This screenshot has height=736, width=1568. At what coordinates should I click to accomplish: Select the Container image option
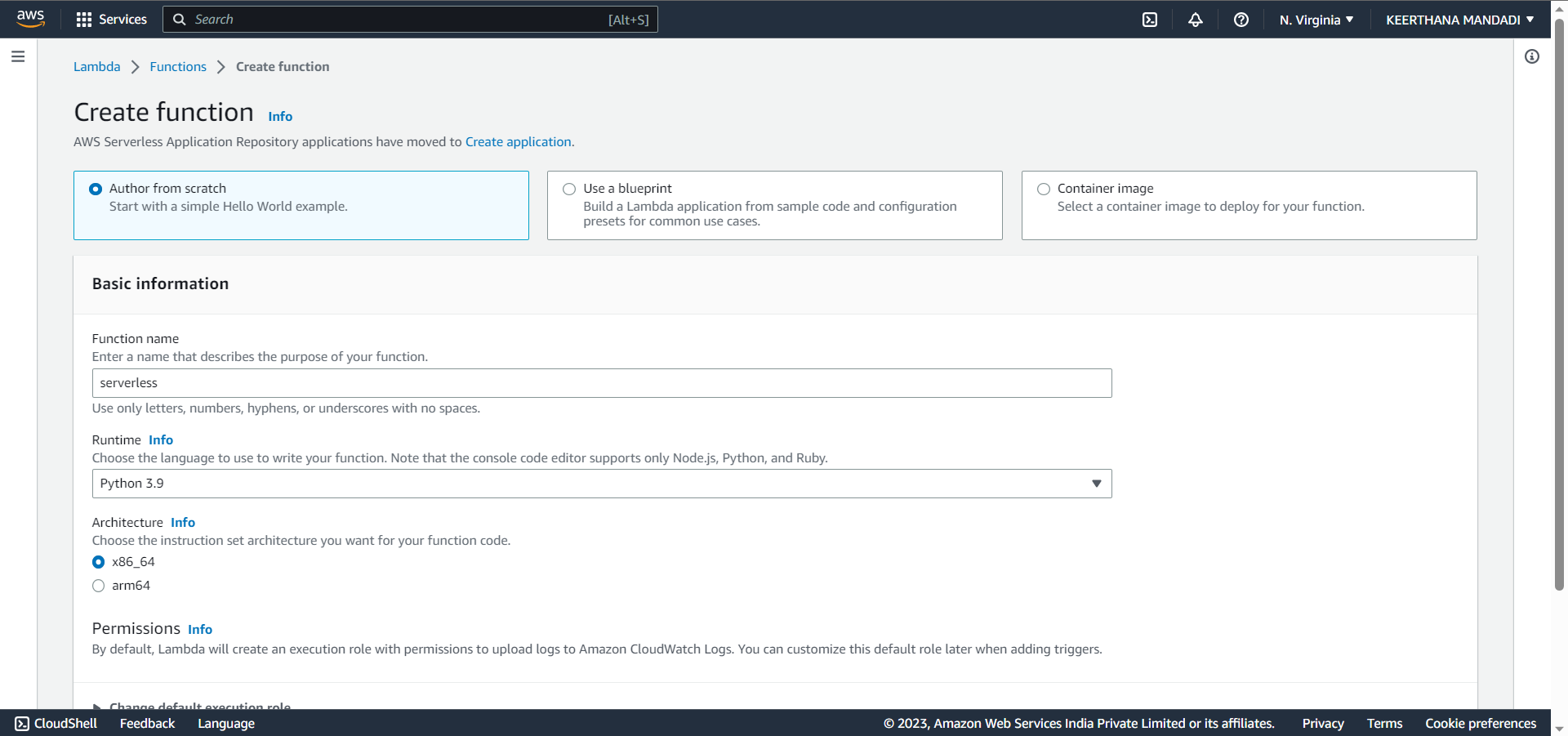pyautogui.click(x=1044, y=189)
